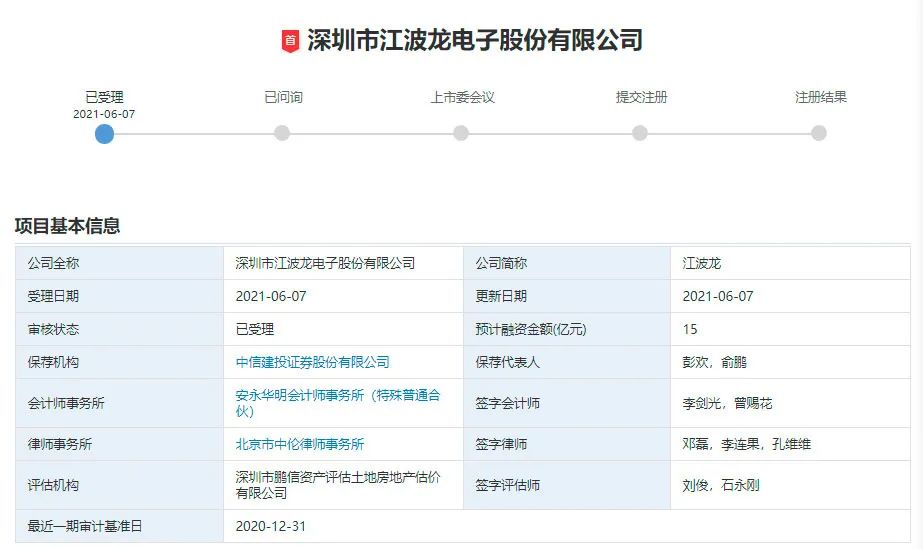Click the 预计融资金额(亿元) label cell
The image size is (923, 549).
567,329
